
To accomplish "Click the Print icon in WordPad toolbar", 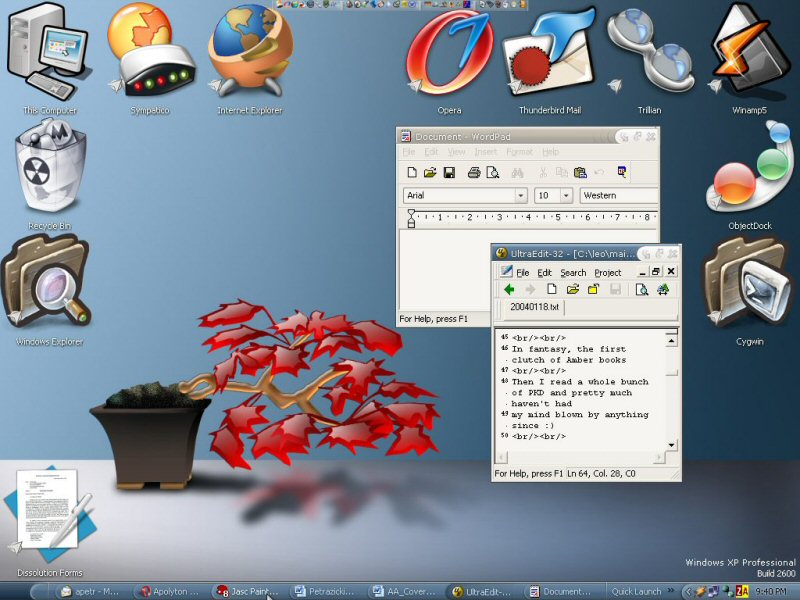I will 476,173.
